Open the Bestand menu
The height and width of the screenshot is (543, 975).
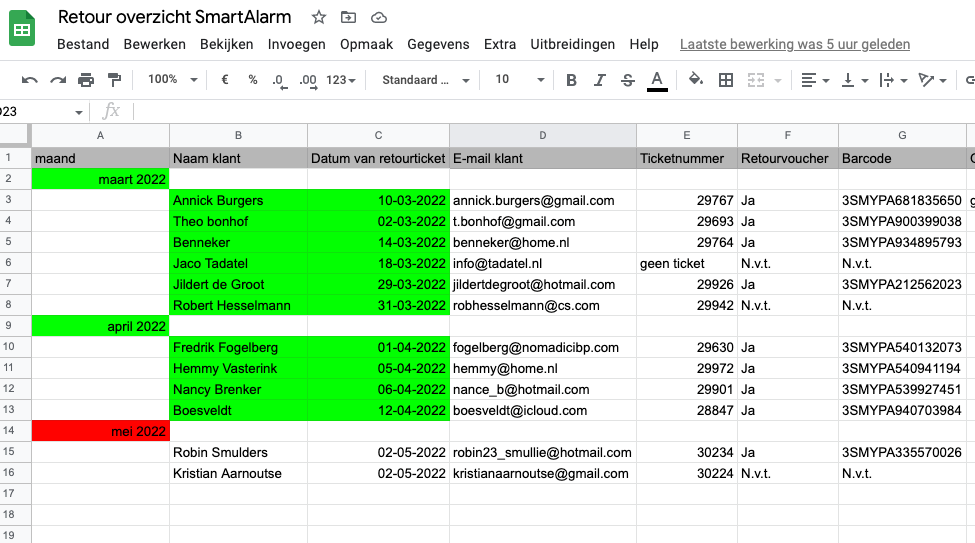83,44
